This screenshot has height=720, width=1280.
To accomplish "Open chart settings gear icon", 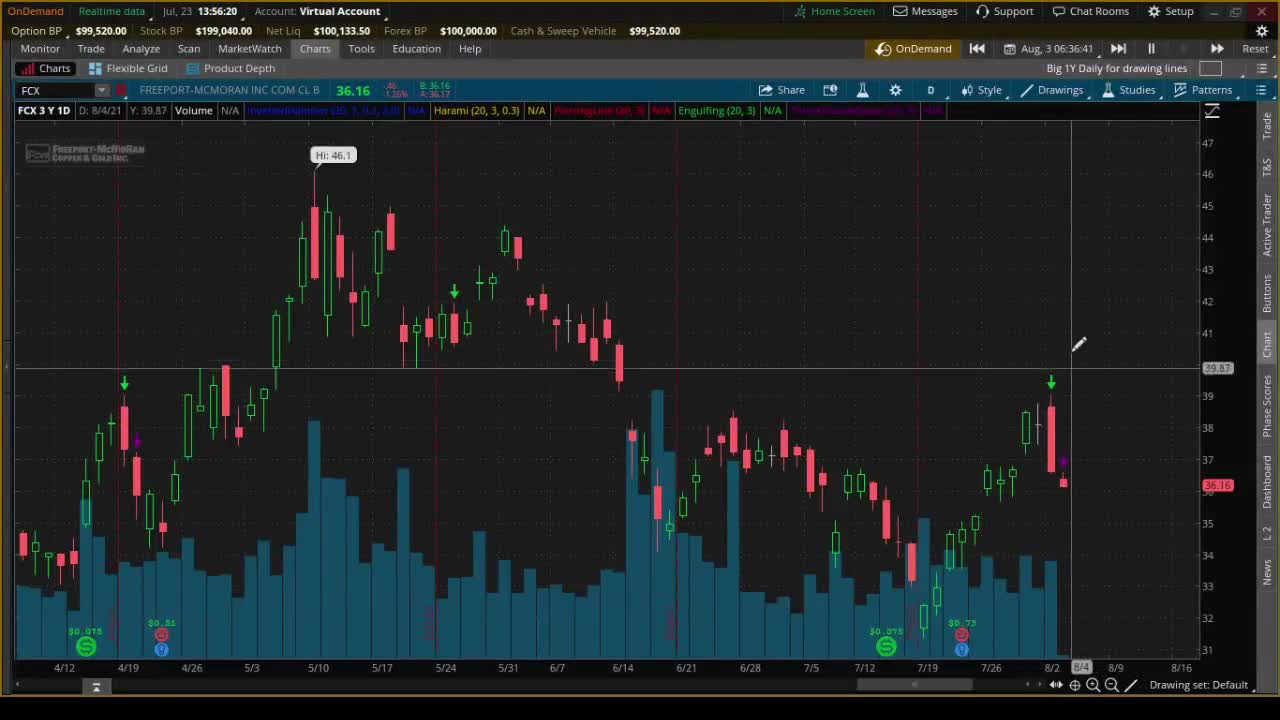I will point(895,90).
